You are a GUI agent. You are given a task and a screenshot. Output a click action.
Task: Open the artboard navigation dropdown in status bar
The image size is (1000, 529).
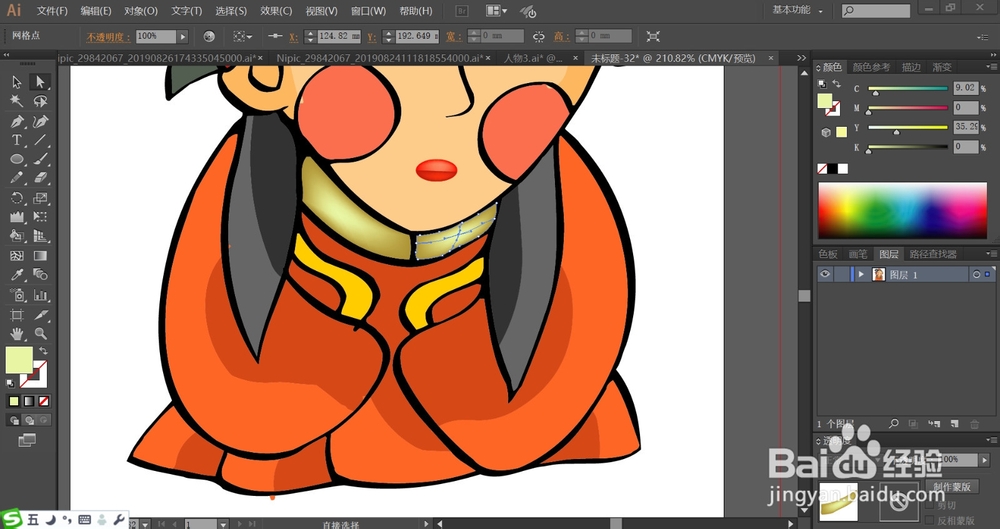click(223, 524)
